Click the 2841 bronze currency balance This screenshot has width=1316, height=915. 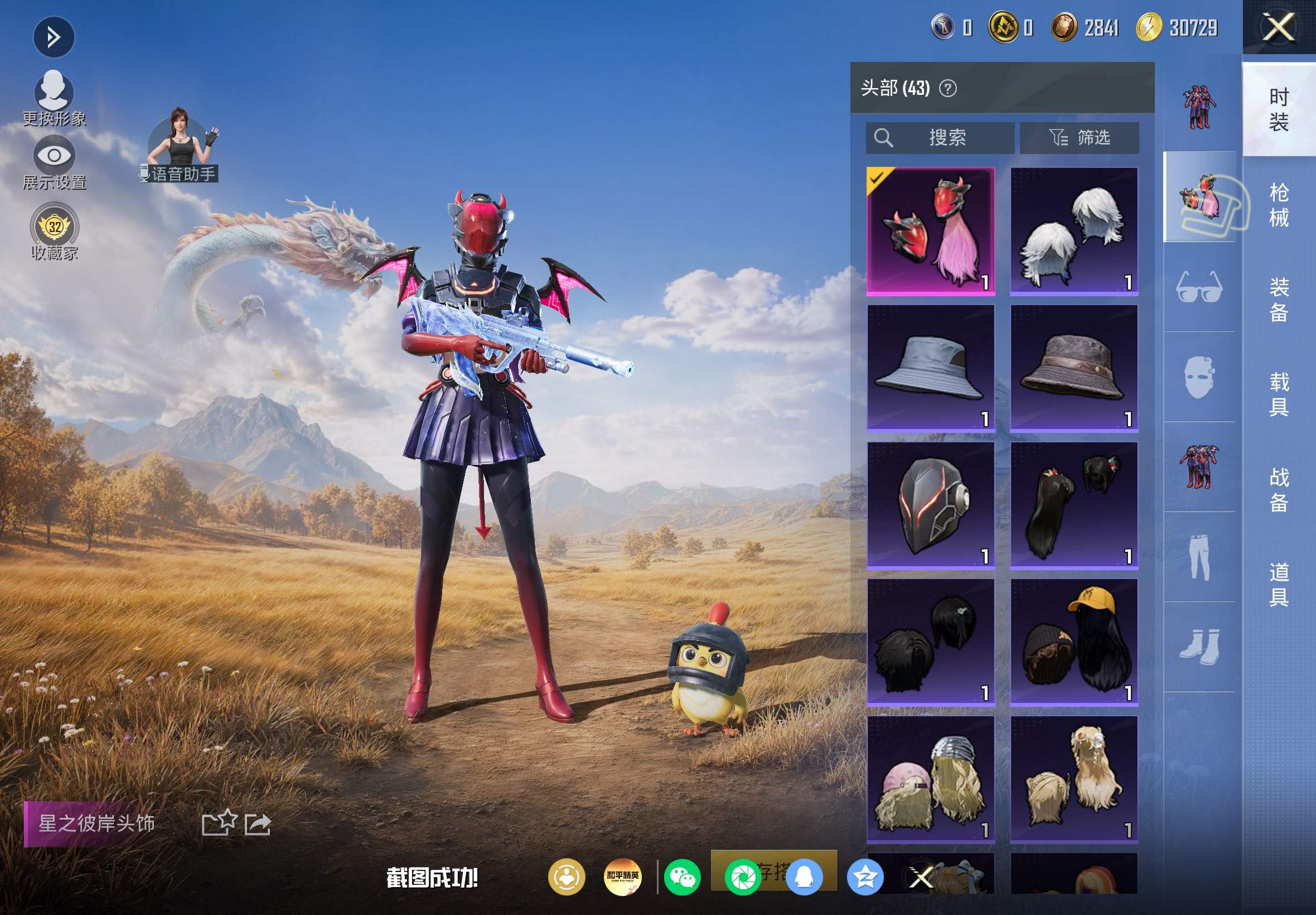(x=1085, y=27)
